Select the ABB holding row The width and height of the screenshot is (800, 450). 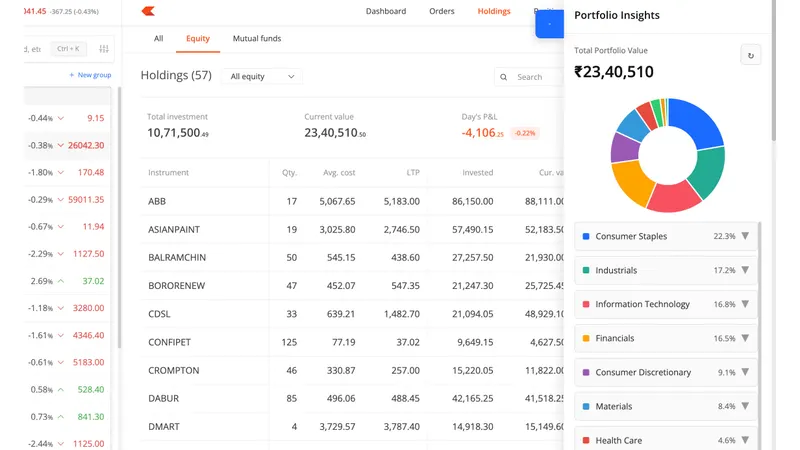[x=352, y=201]
